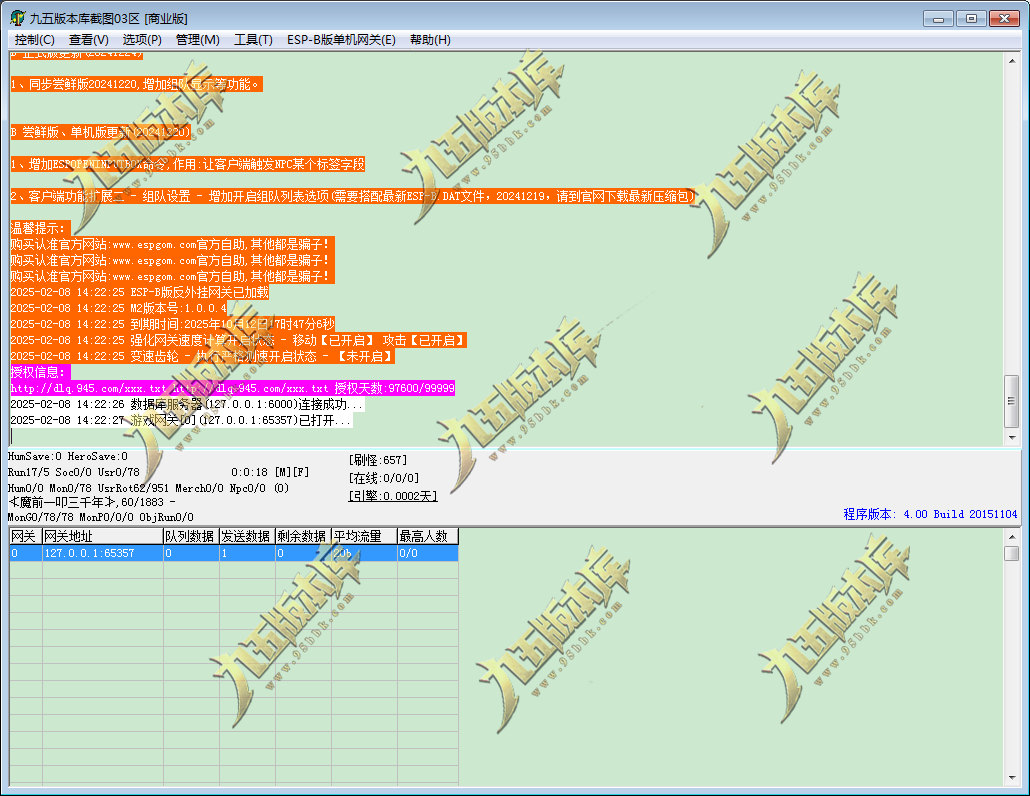
Task: Click the log panel scroll down arrow
Action: pyautogui.click(x=1012, y=437)
